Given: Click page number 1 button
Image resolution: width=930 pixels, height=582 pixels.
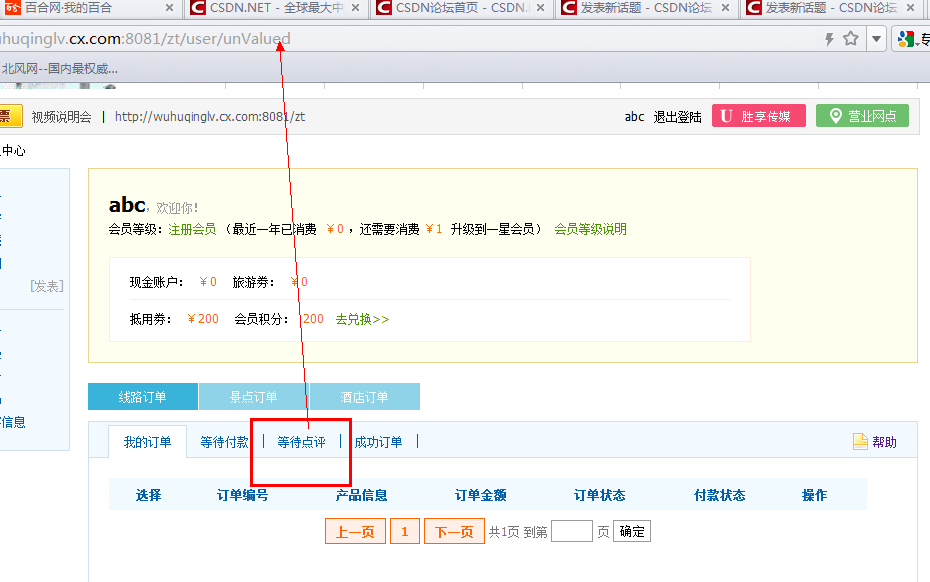Looking at the screenshot, I should tap(405, 531).
